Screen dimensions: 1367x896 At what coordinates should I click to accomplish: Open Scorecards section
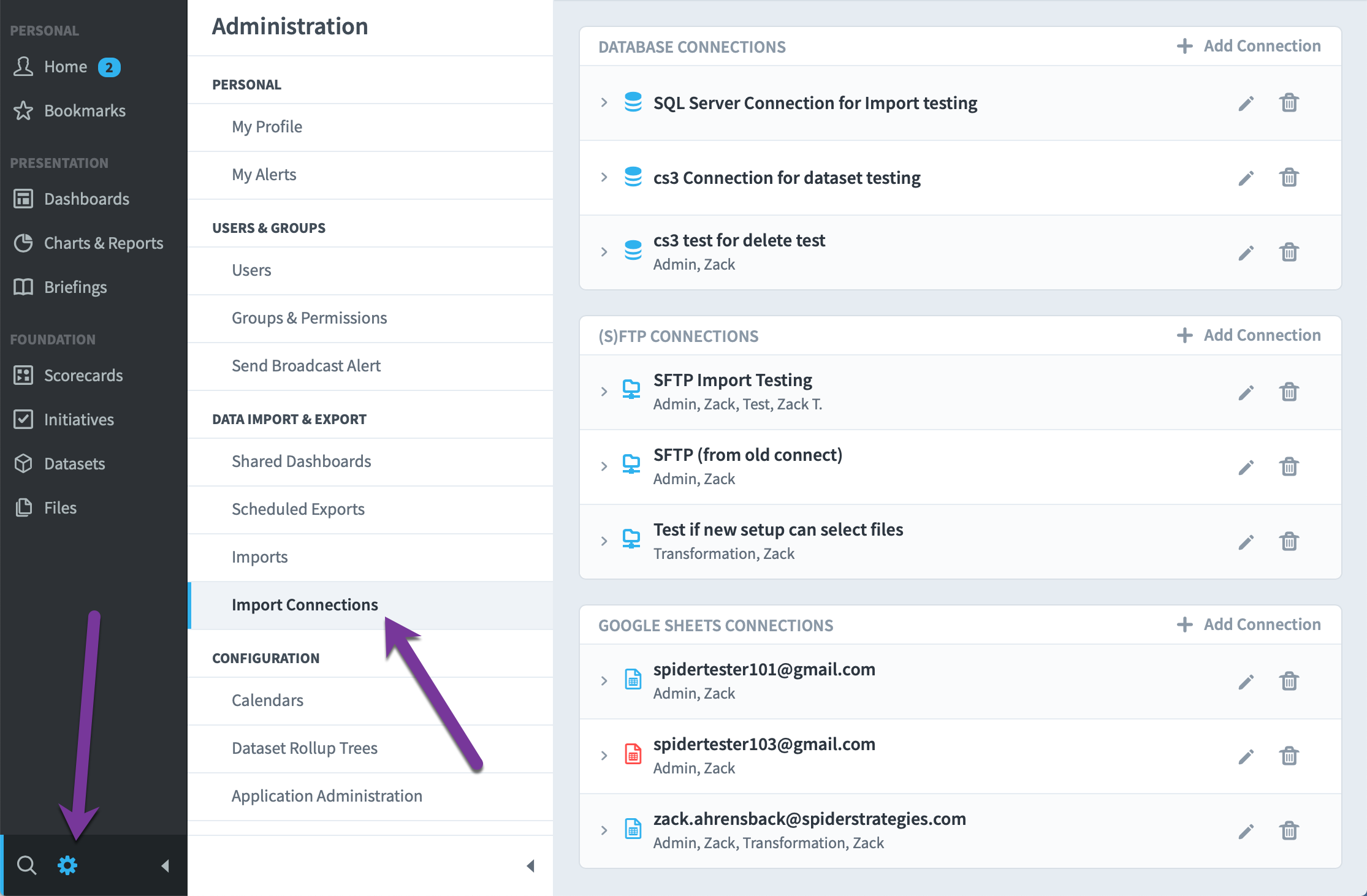coord(68,376)
